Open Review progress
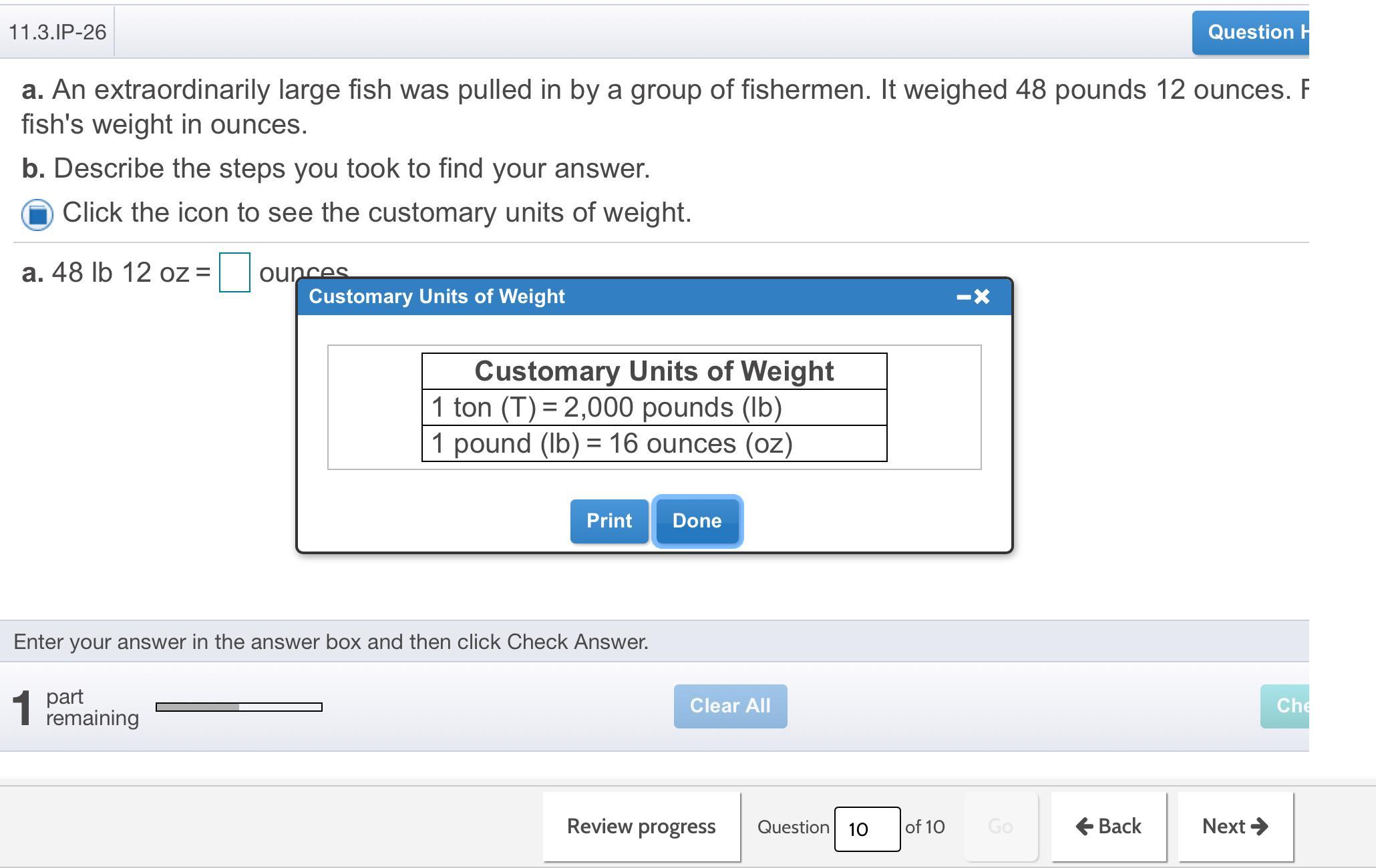 (x=641, y=827)
